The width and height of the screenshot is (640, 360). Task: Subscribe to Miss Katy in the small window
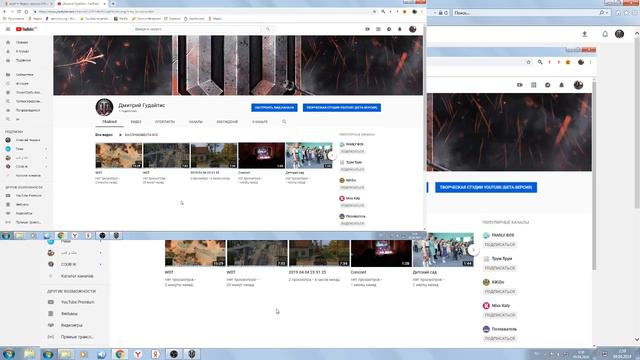click(x=353, y=205)
